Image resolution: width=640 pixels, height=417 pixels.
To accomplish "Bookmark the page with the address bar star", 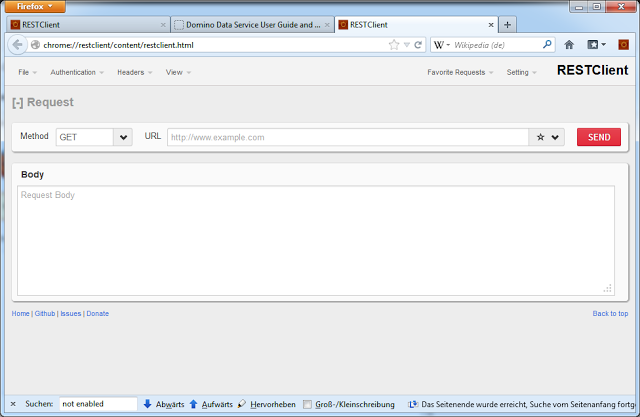I will point(394,45).
